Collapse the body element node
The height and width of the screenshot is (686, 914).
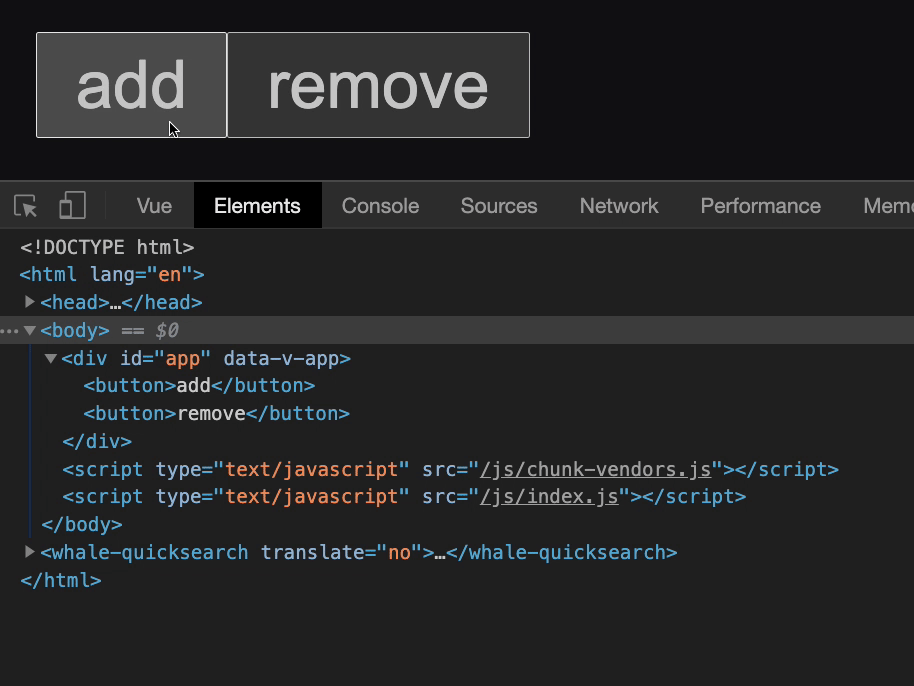coord(29,330)
